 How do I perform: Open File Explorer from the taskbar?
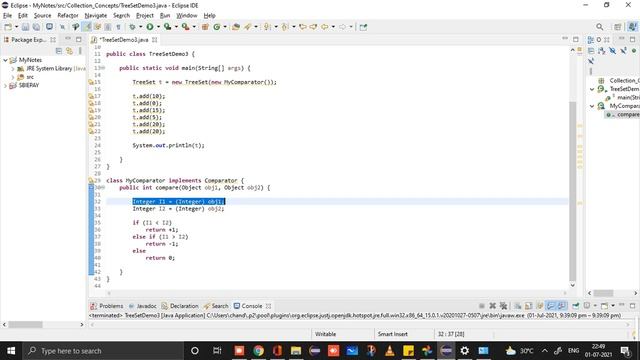pyautogui.click(x=296, y=351)
